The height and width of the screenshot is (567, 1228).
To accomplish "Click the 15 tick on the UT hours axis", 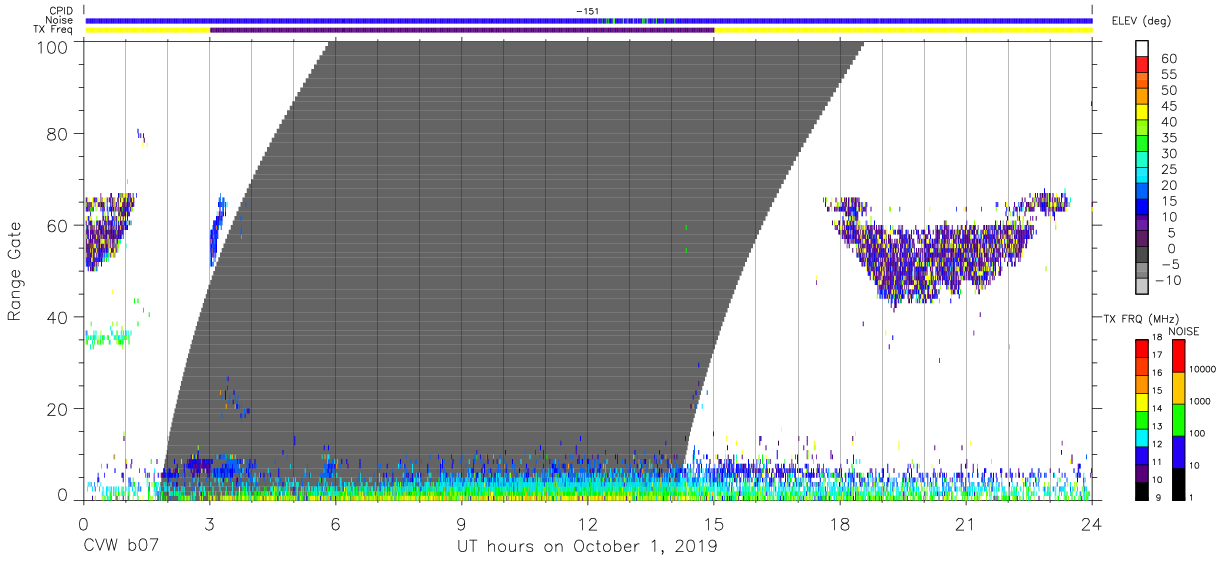I will (x=714, y=524).
